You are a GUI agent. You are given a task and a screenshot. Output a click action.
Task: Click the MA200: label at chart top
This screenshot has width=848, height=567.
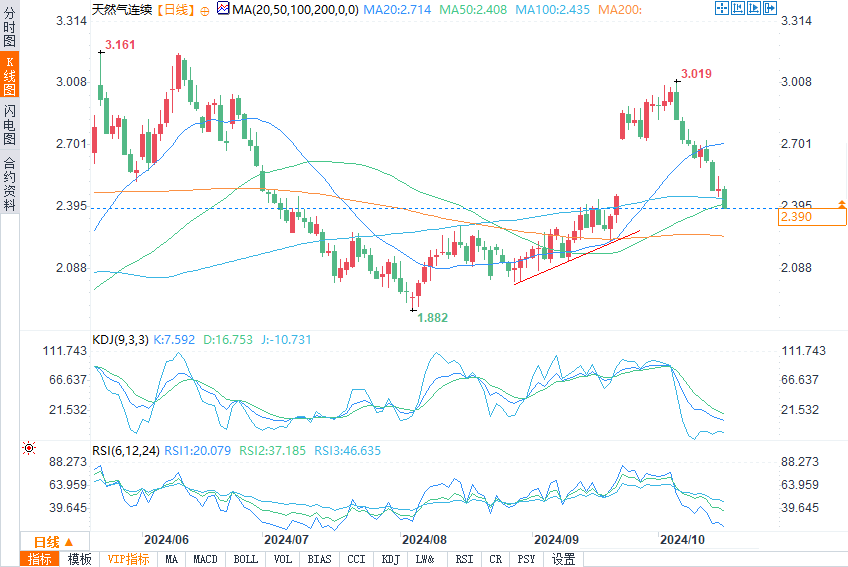coord(620,10)
